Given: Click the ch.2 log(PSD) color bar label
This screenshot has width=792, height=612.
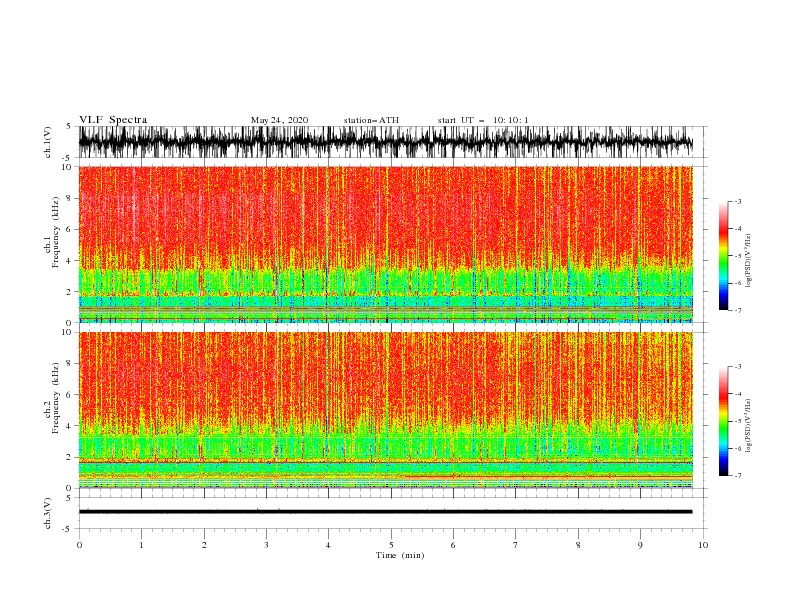Looking at the screenshot, I should [x=748, y=426].
